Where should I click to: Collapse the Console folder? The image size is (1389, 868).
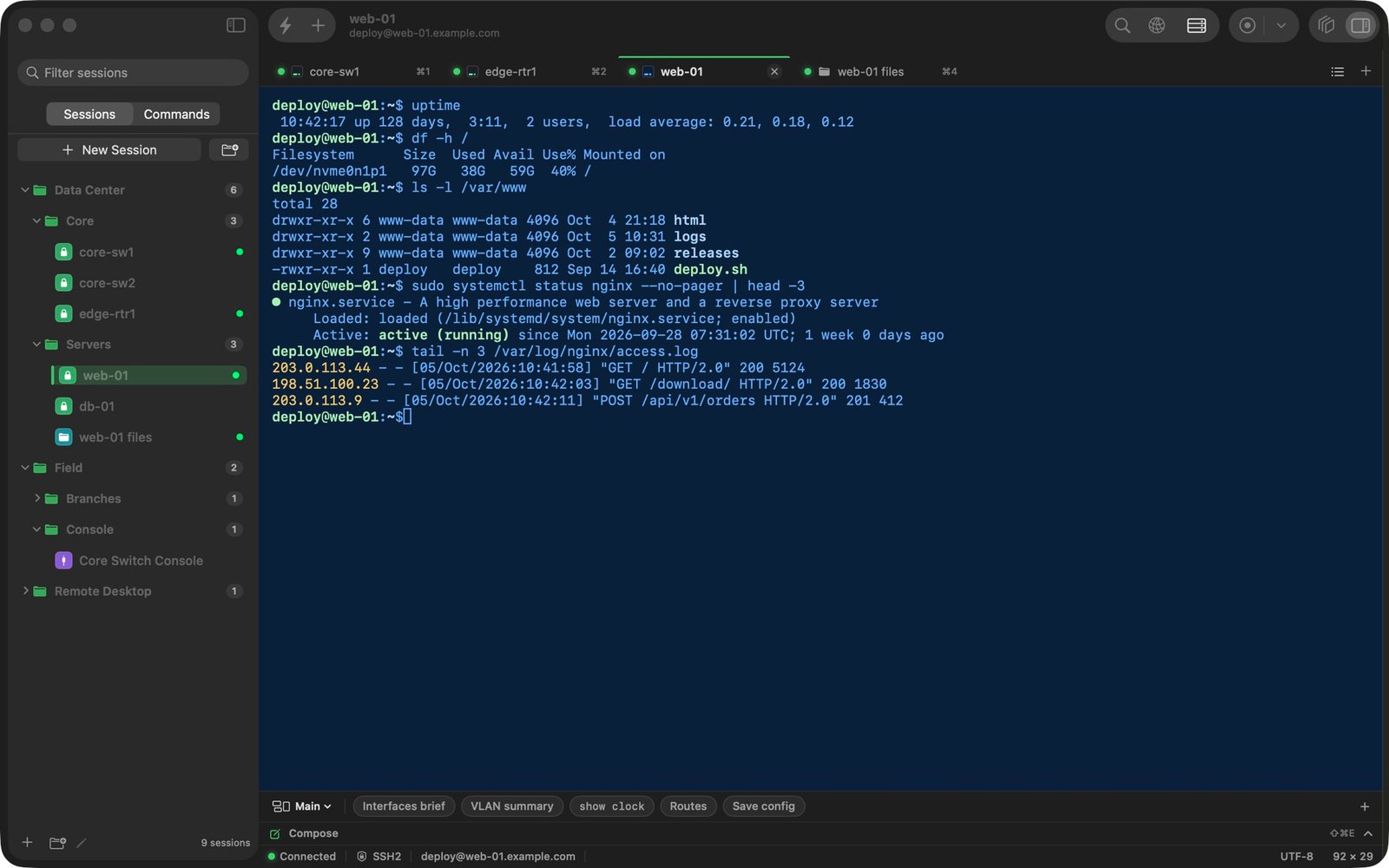point(36,529)
